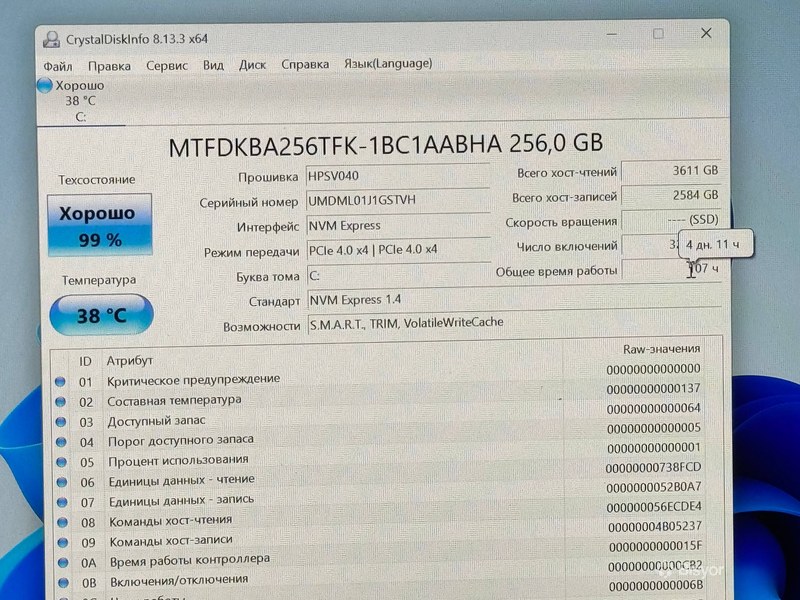The height and width of the screenshot is (600, 800).
Task: Click status dot of Единицы данных - запись row
Action: pos(62,502)
